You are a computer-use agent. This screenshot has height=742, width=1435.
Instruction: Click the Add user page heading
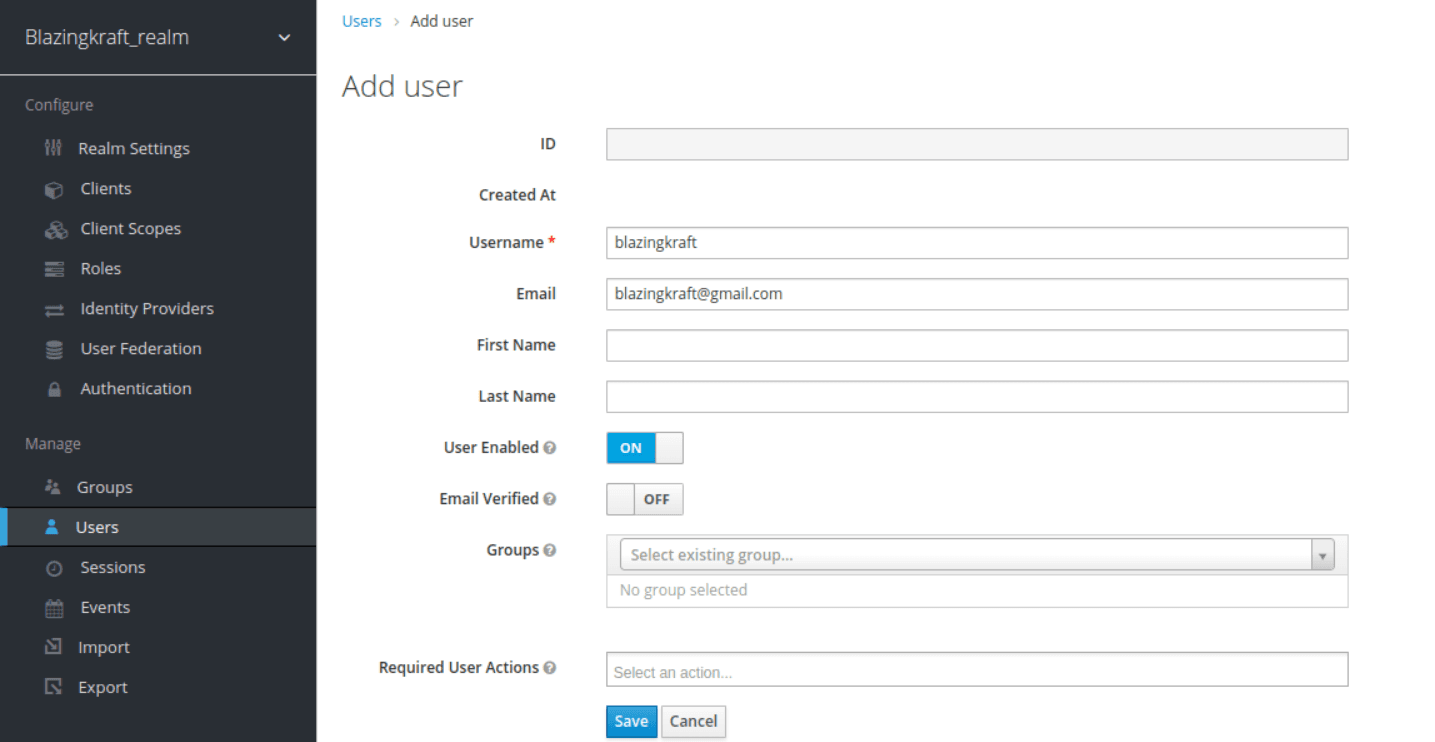402,86
